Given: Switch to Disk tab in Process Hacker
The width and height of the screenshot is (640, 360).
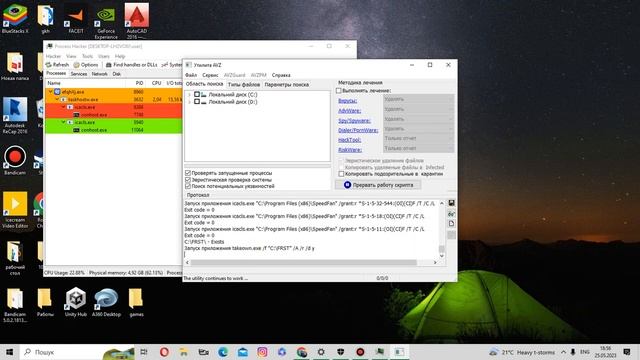Looking at the screenshot, I should (117, 74).
